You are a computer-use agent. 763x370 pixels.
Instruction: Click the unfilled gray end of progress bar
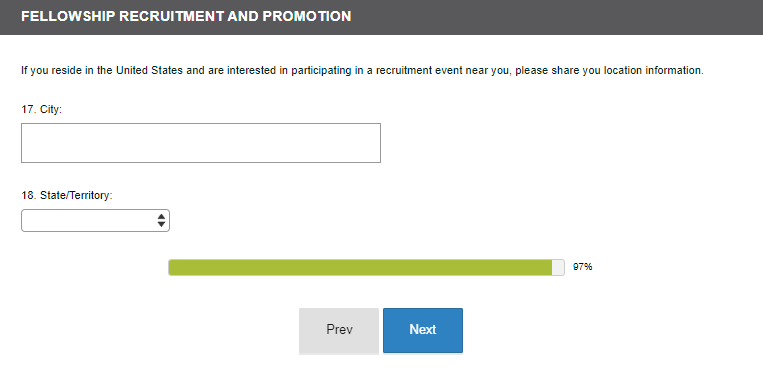558,267
